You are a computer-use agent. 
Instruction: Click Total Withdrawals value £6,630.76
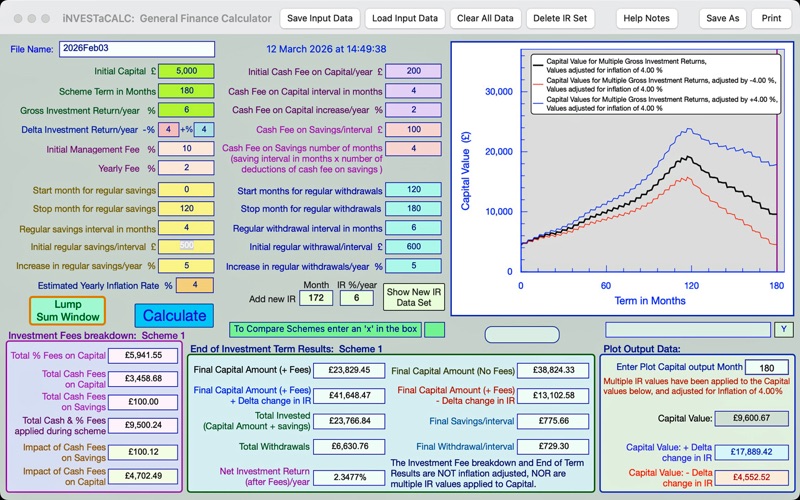click(x=349, y=446)
